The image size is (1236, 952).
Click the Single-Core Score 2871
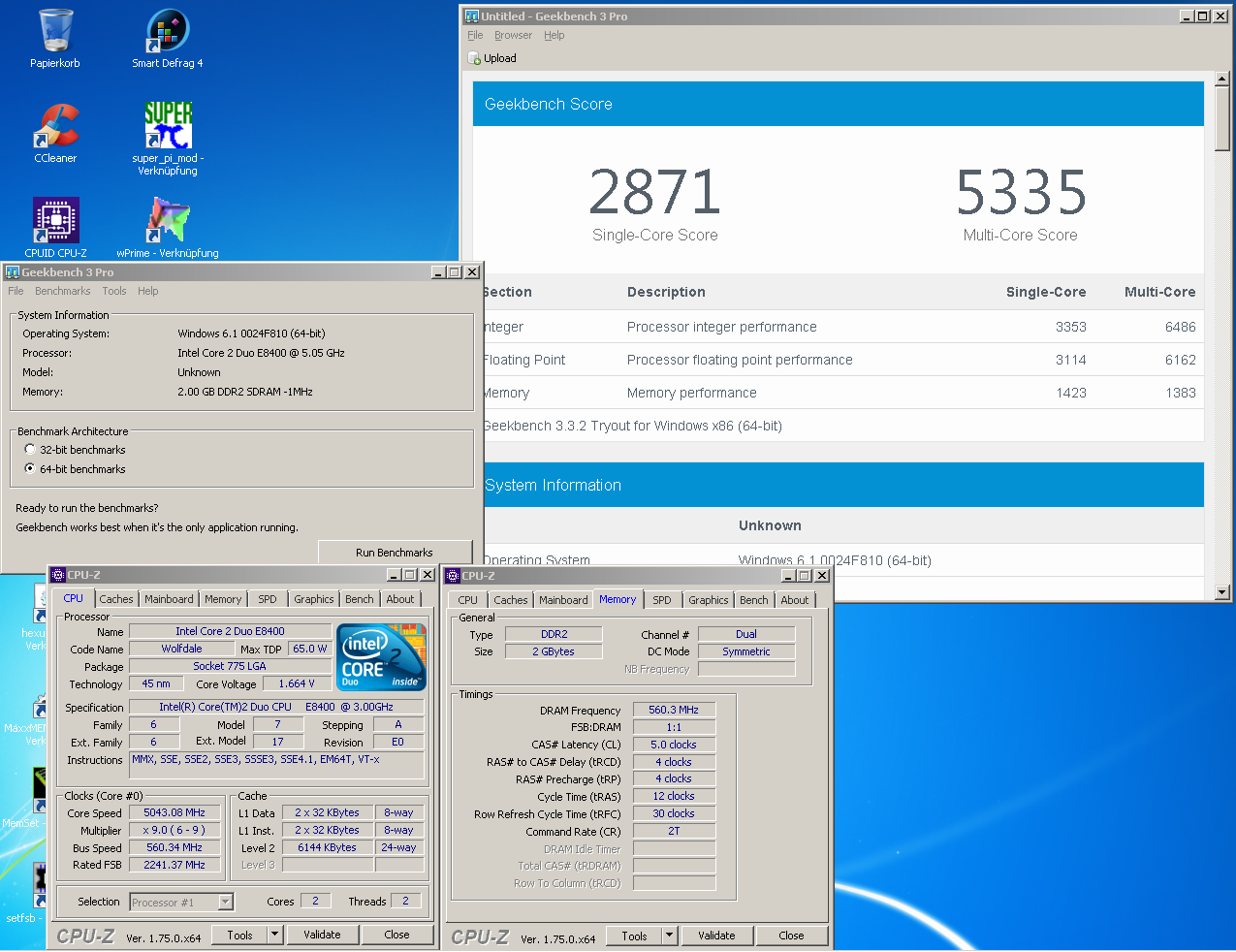coord(655,192)
